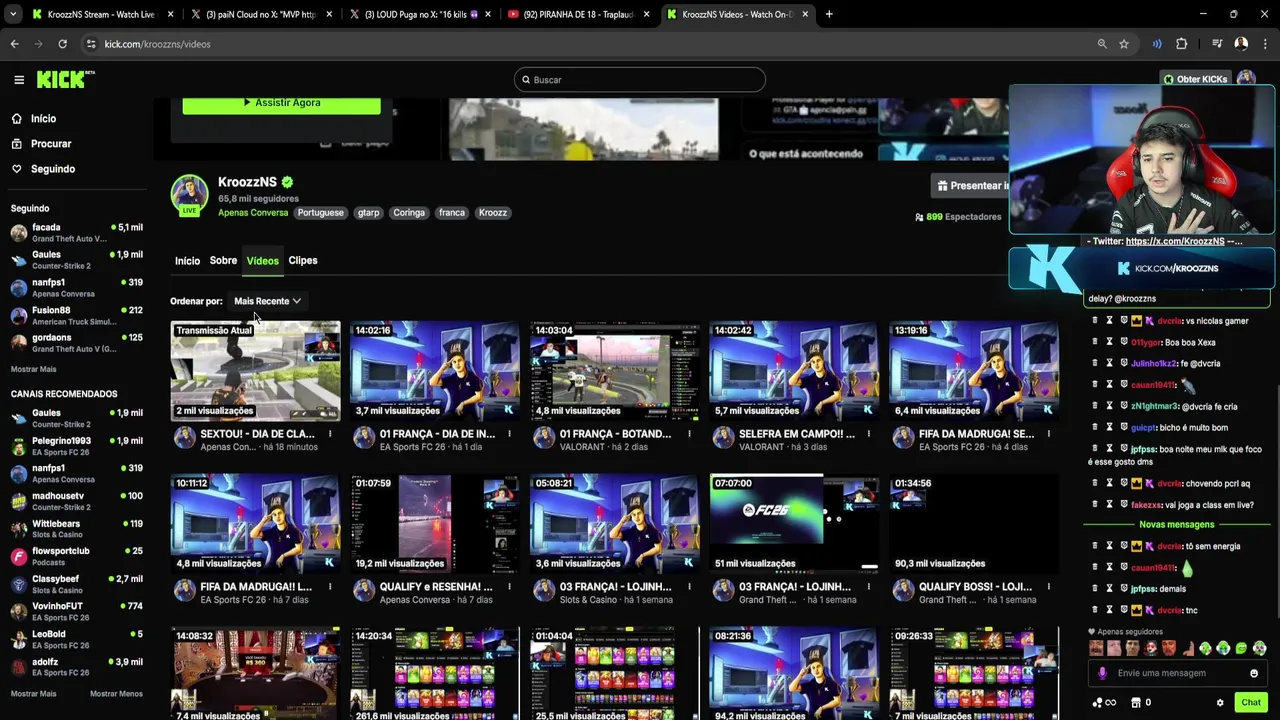Open the browser extensions puzzle icon
The width and height of the screenshot is (1280, 720).
tap(1181, 44)
